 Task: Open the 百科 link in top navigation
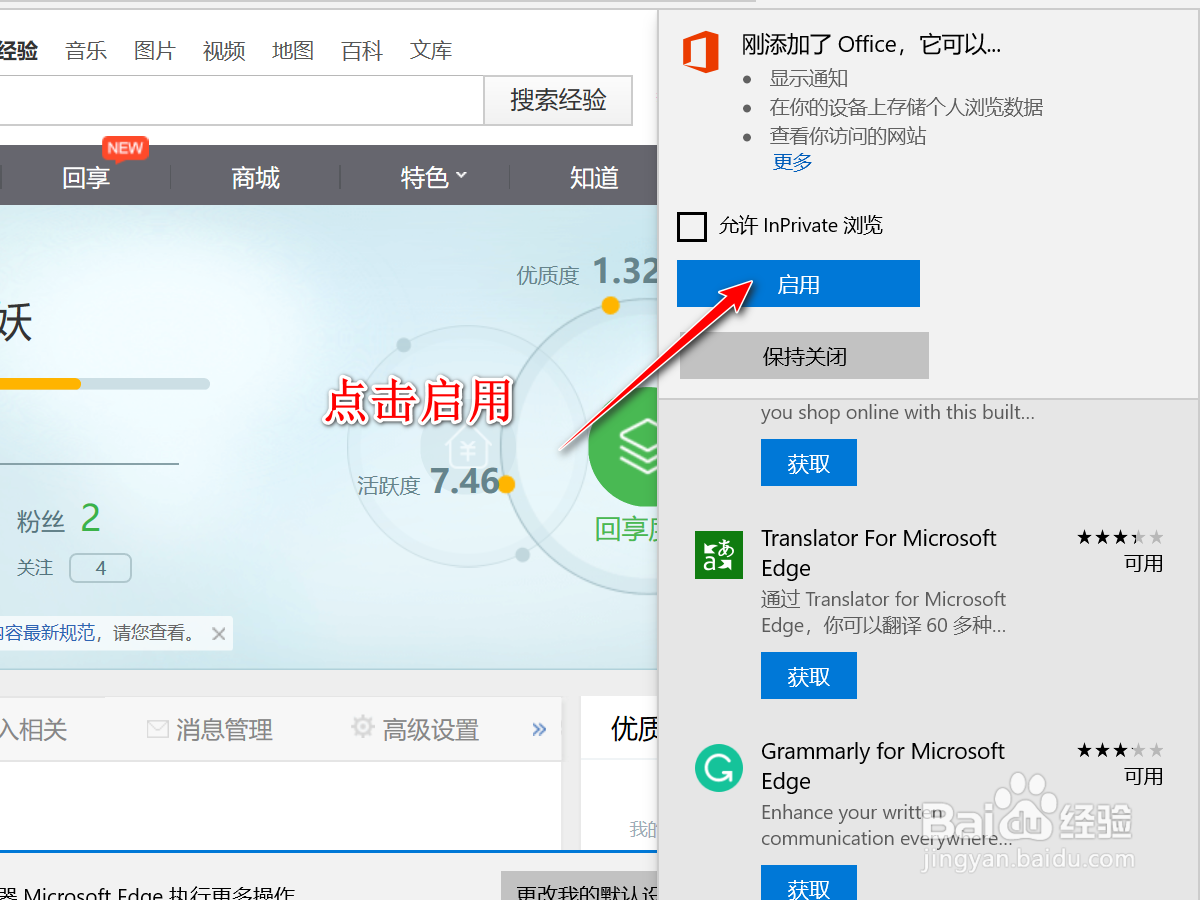[362, 50]
